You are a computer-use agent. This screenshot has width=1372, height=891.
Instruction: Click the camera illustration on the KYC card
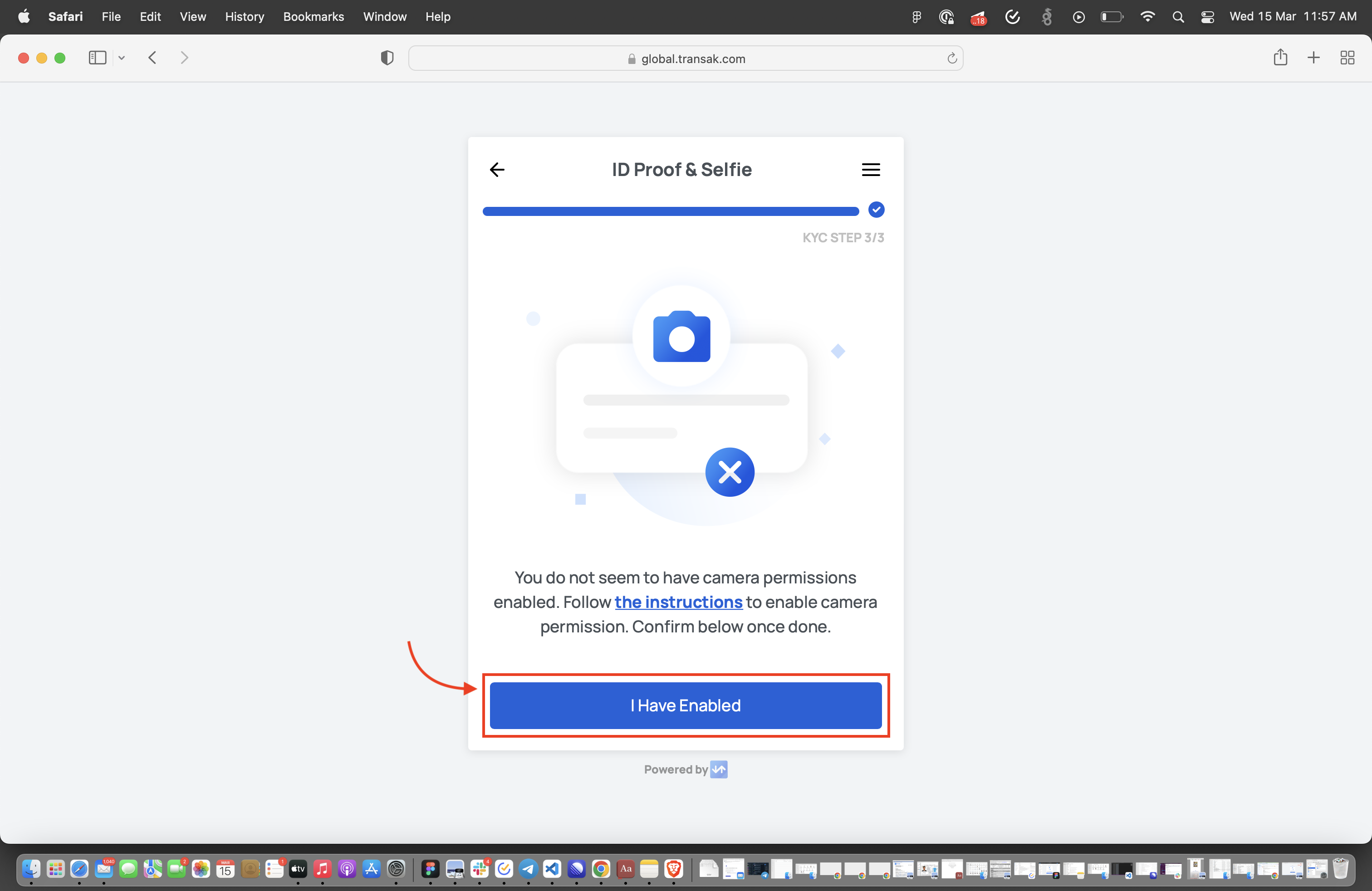[x=681, y=337]
